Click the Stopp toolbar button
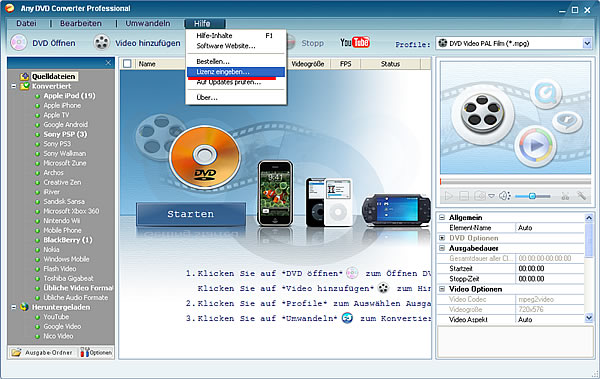This screenshot has height=379, width=600. click(312, 43)
